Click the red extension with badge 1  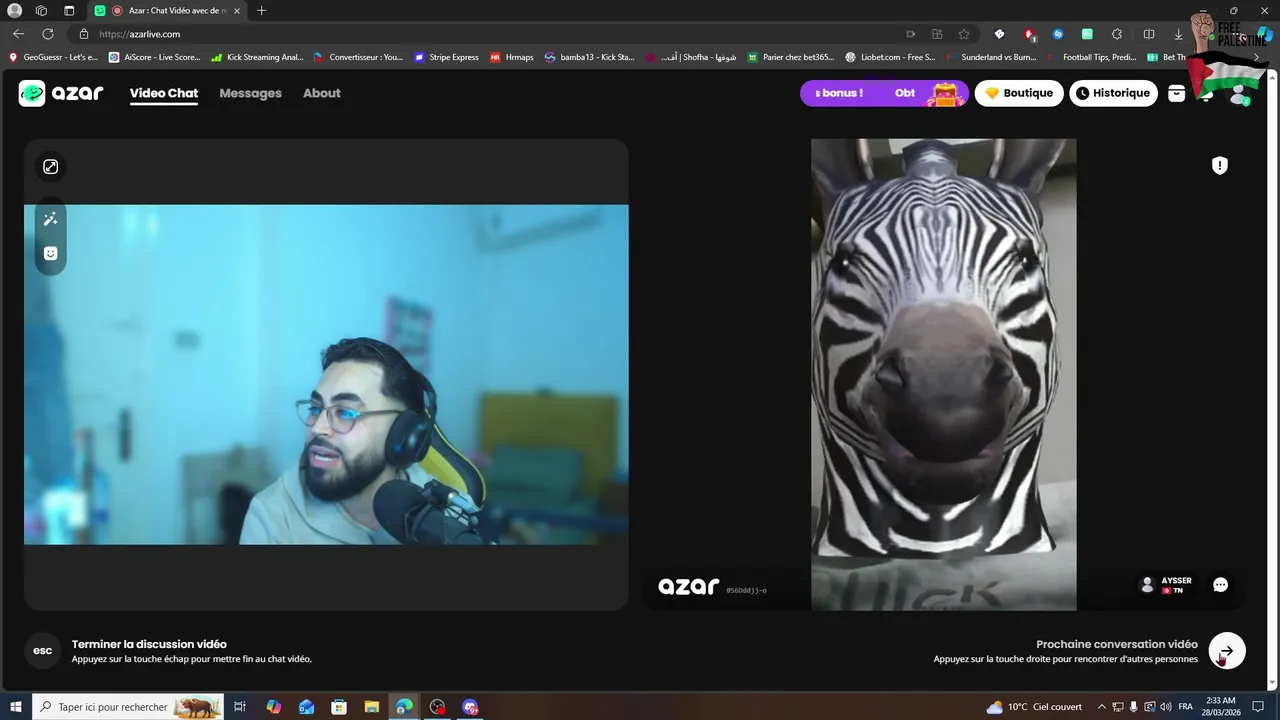1029,34
